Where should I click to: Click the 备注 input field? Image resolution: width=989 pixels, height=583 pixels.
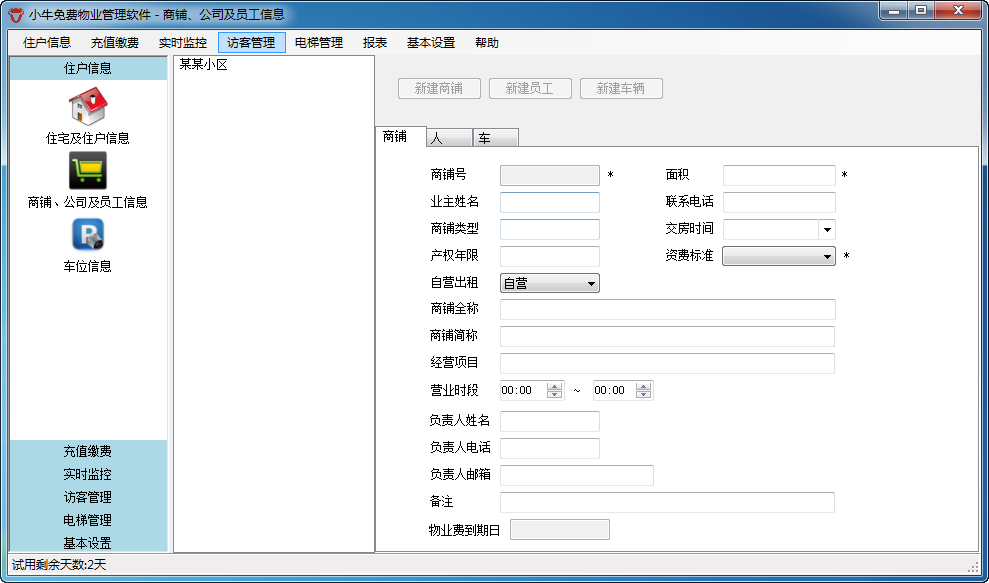click(667, 502)
